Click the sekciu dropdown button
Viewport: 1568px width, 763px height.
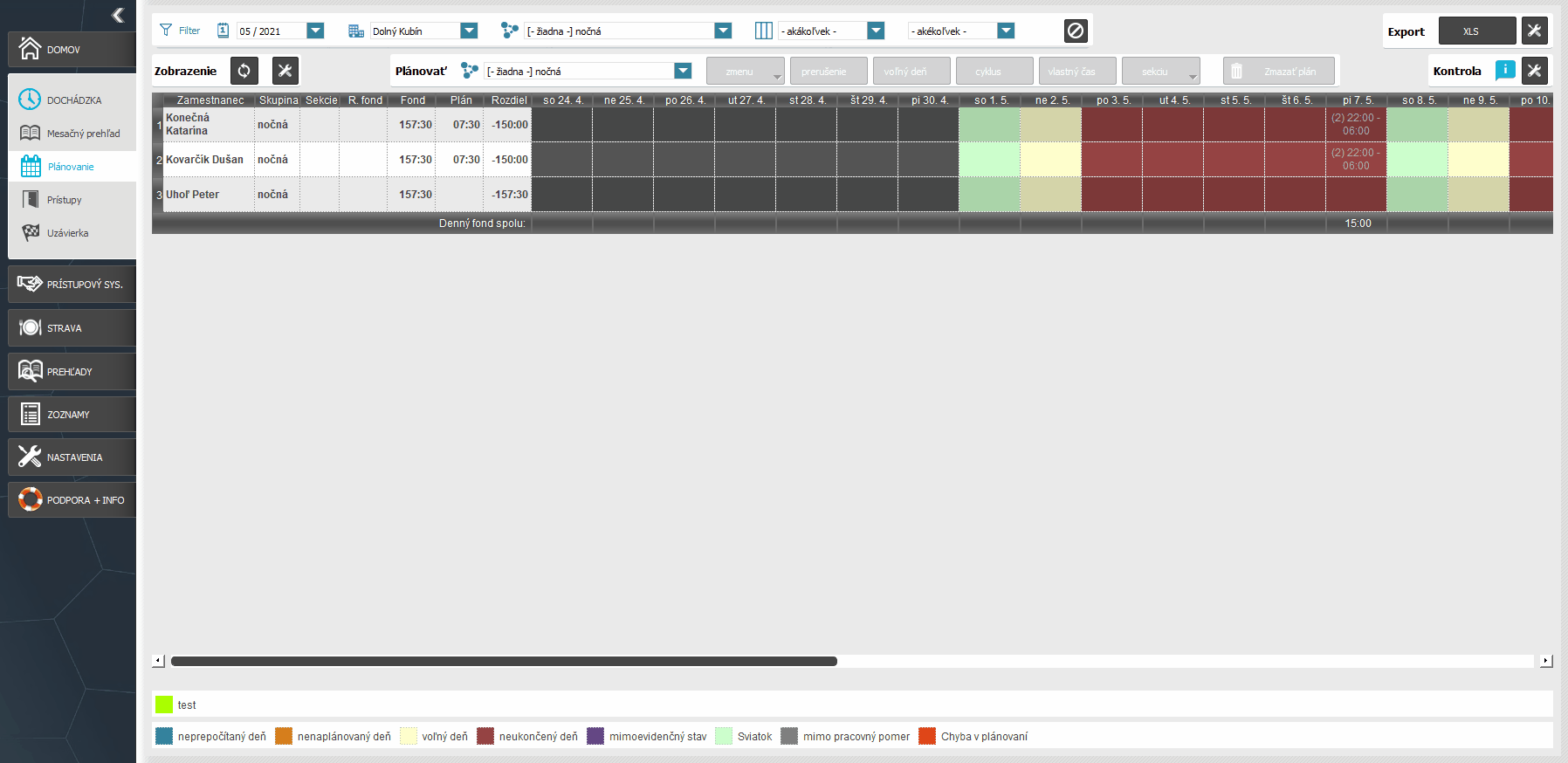(1161, 71)
